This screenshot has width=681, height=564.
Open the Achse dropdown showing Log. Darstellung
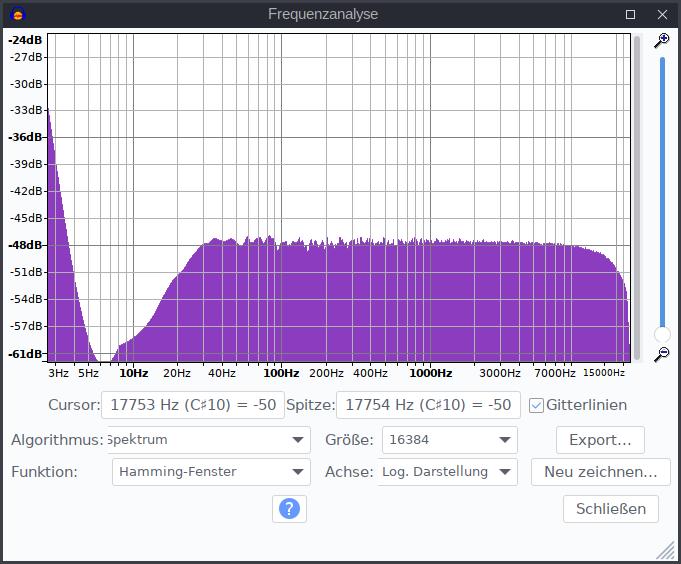[x=448, y=472]
